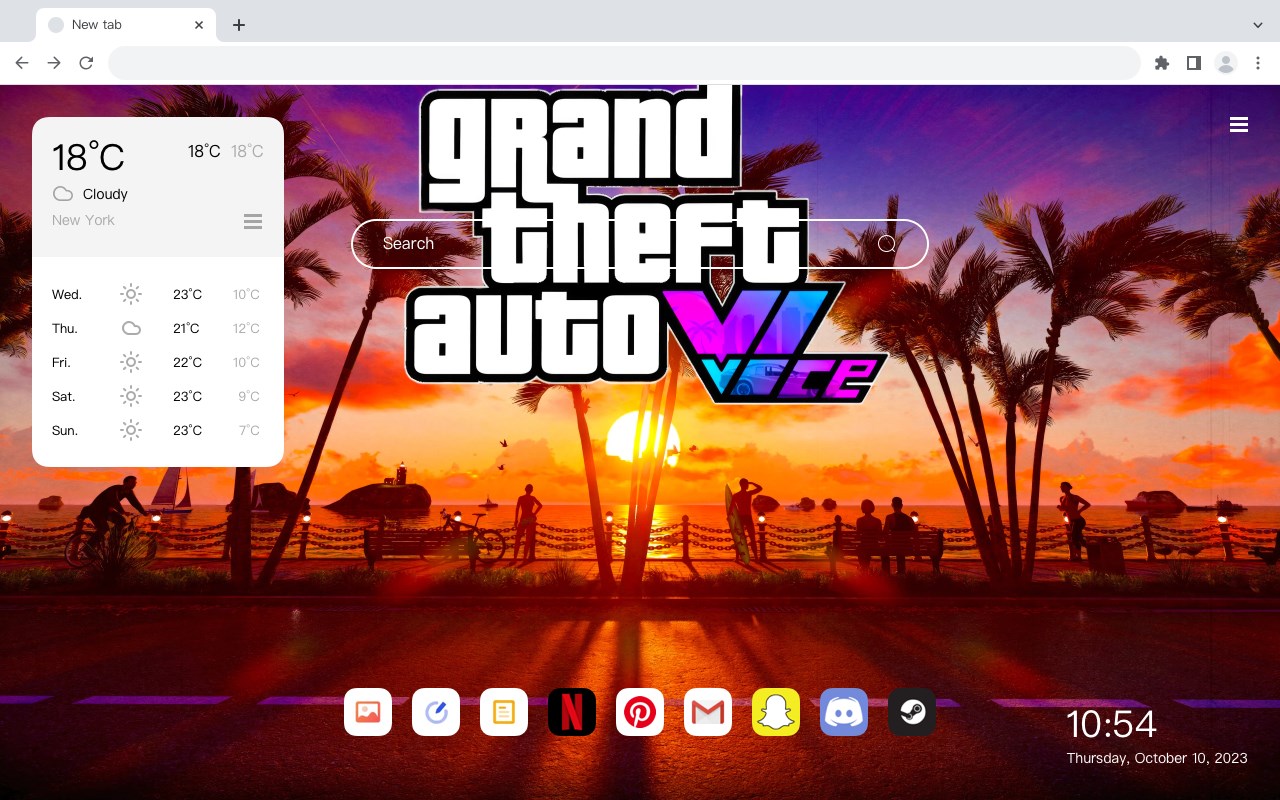The width and height of the screenshot is (1280, 800).
Task: Click the 10:54 clock display
Action: [x=1111, y=724]
